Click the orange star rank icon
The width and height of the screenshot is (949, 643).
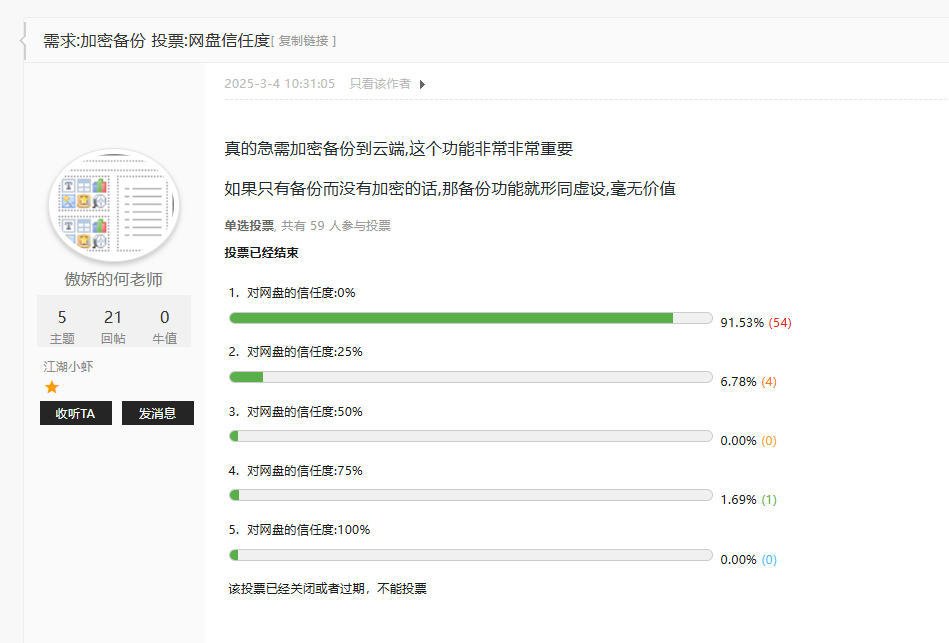point(51,387)
